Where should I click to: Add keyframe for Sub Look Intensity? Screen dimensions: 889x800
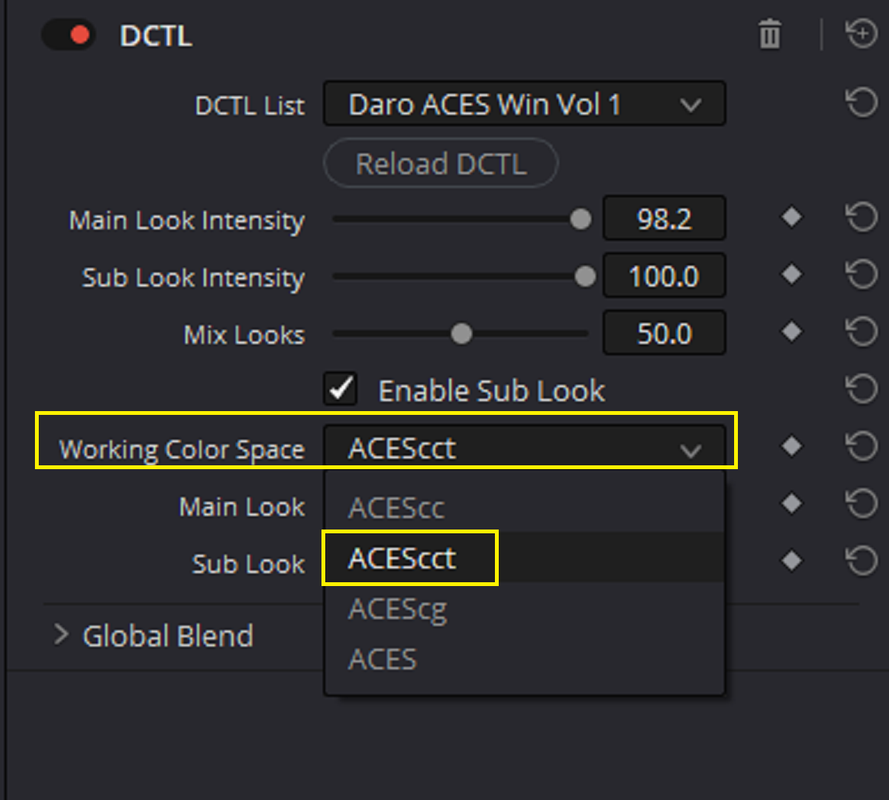tap(791, 274)
